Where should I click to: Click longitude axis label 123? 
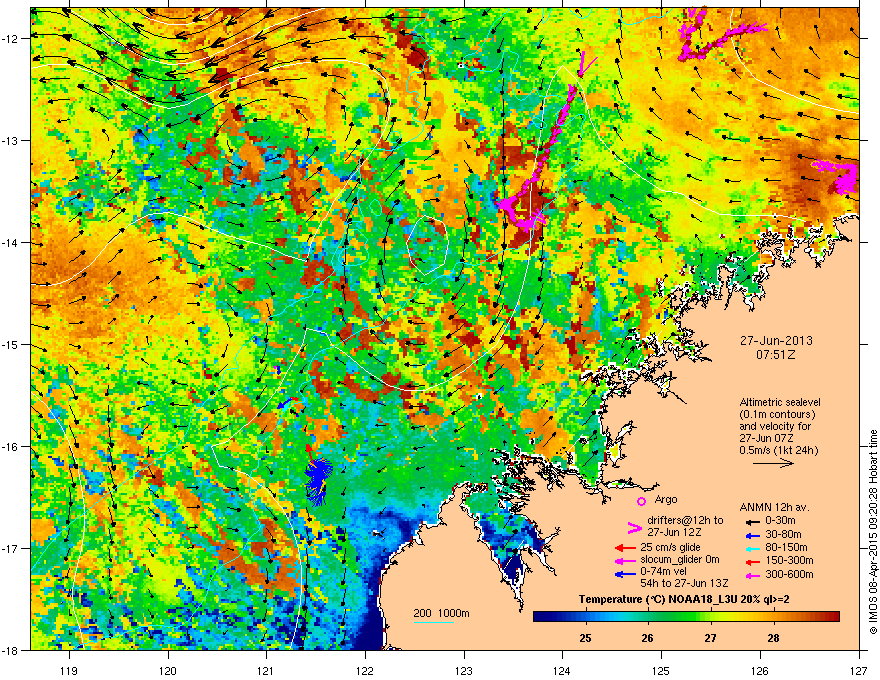[x=464, y=670]
